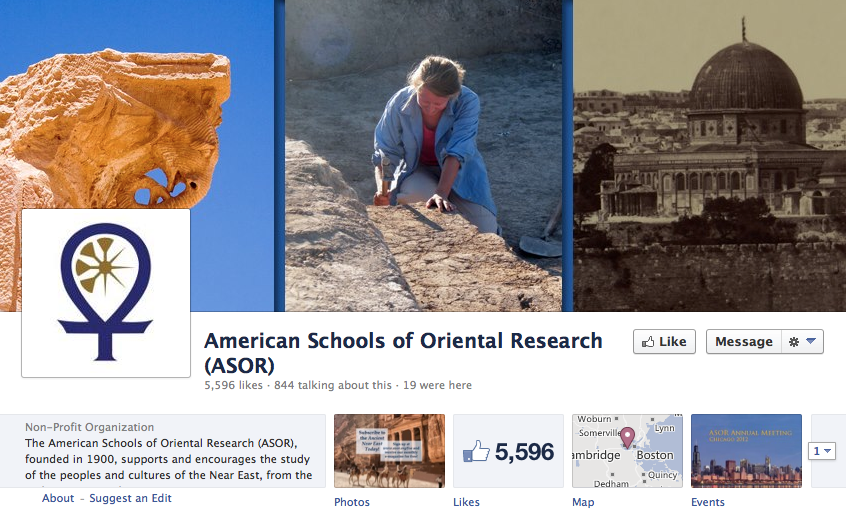Open the Message button
The height and width of the screenshot is (510, 846).
(743, 342)
